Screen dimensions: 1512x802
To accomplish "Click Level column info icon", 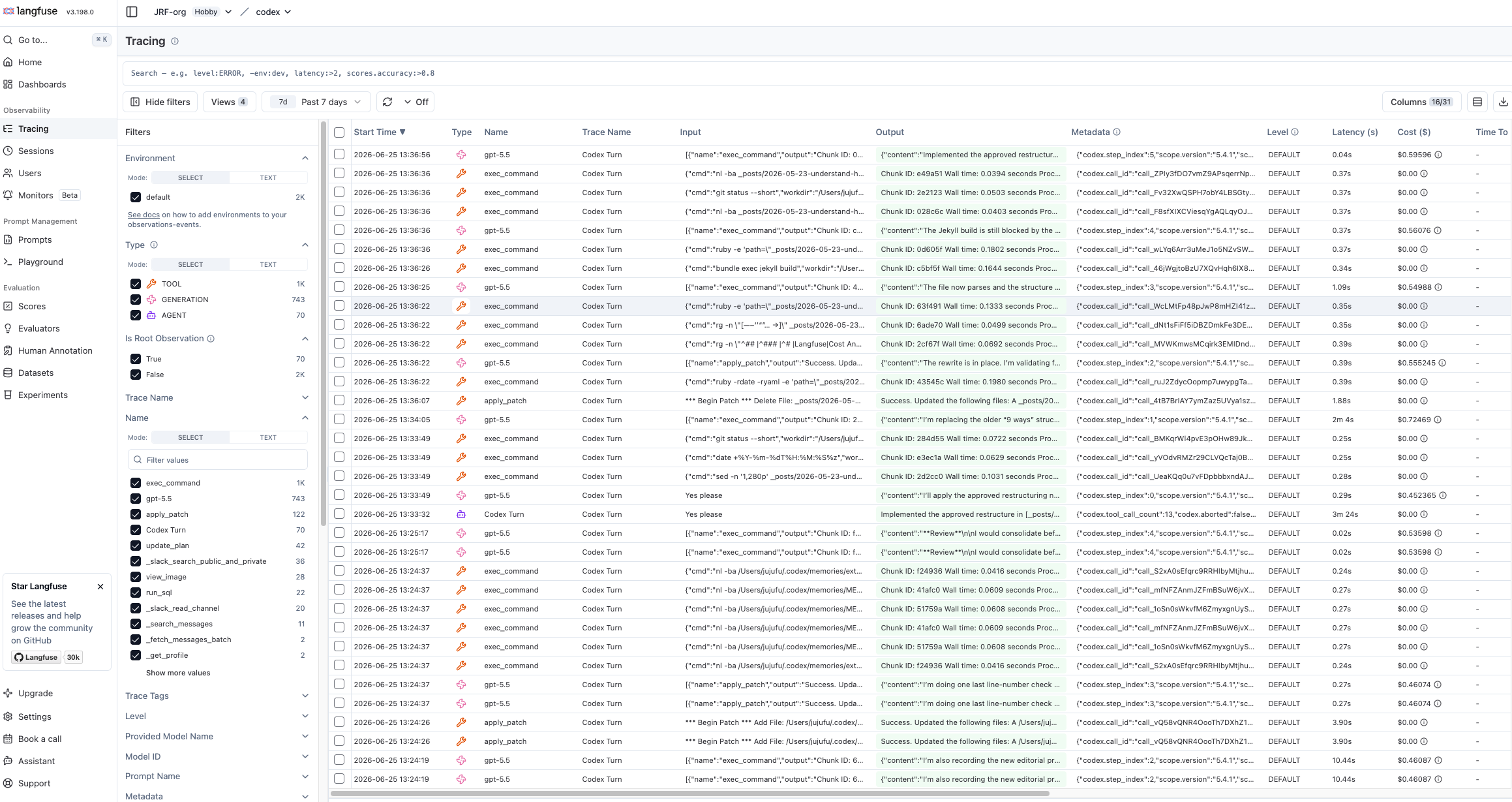I will tap(1295, 132).
